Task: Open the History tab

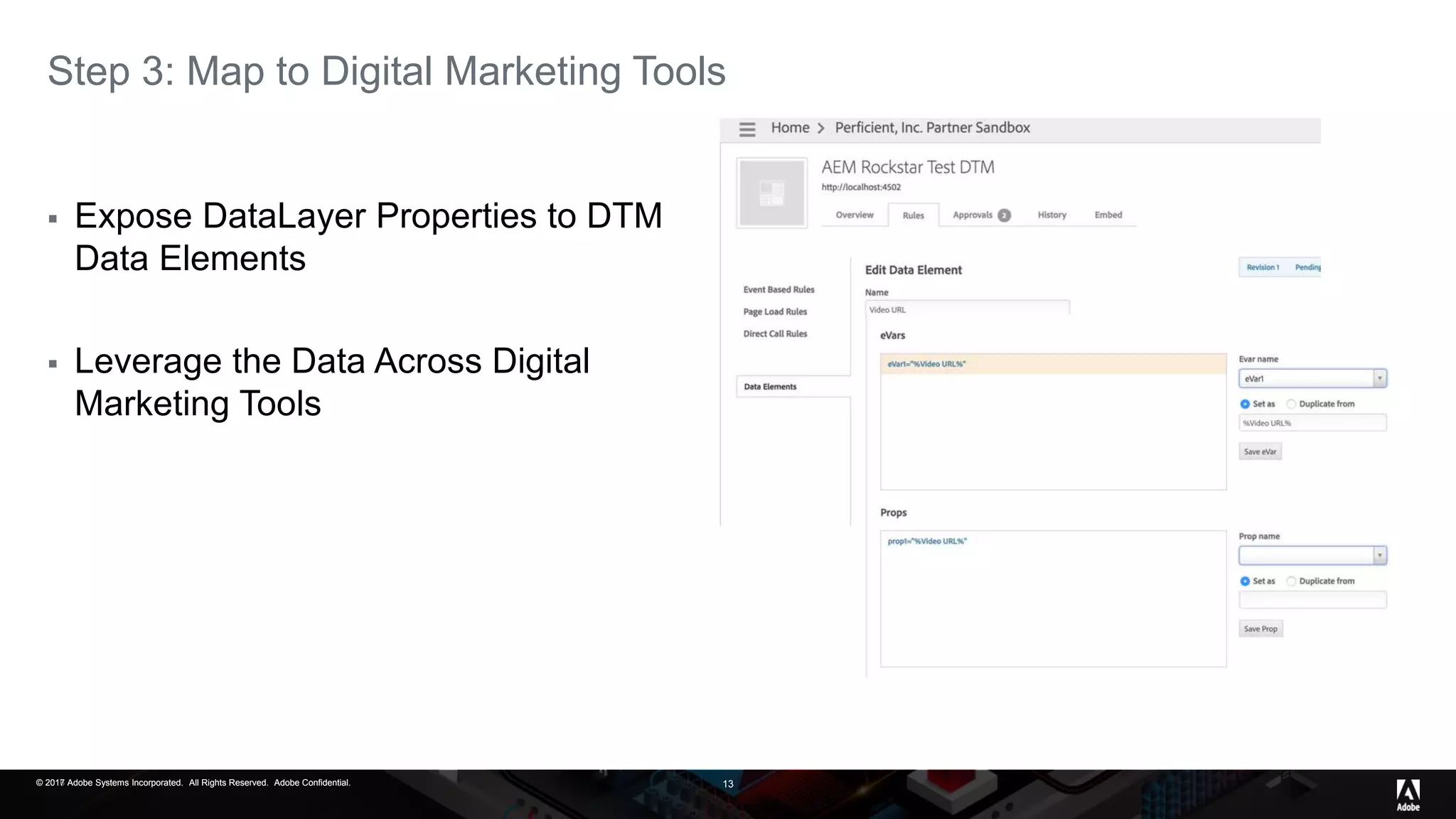Action: point(1051,215)
